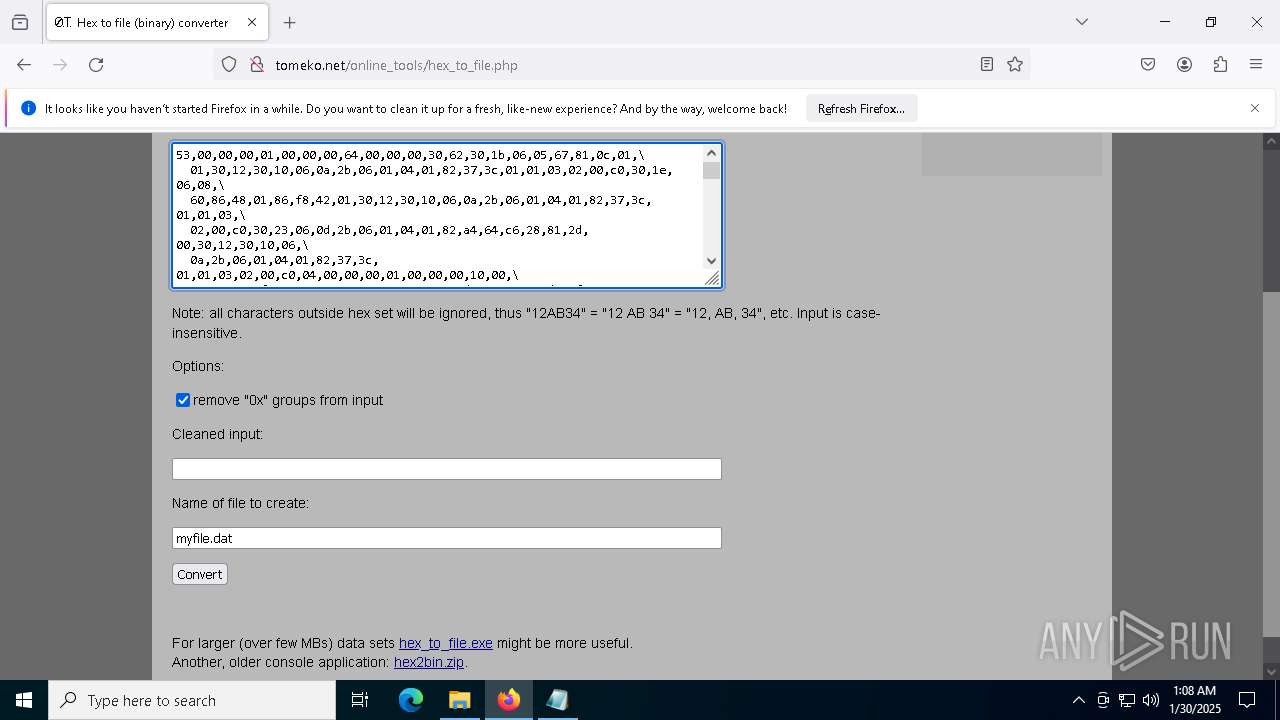
Task: Click the volume speaker tray icon
Action: click(x=1151, y=700)
